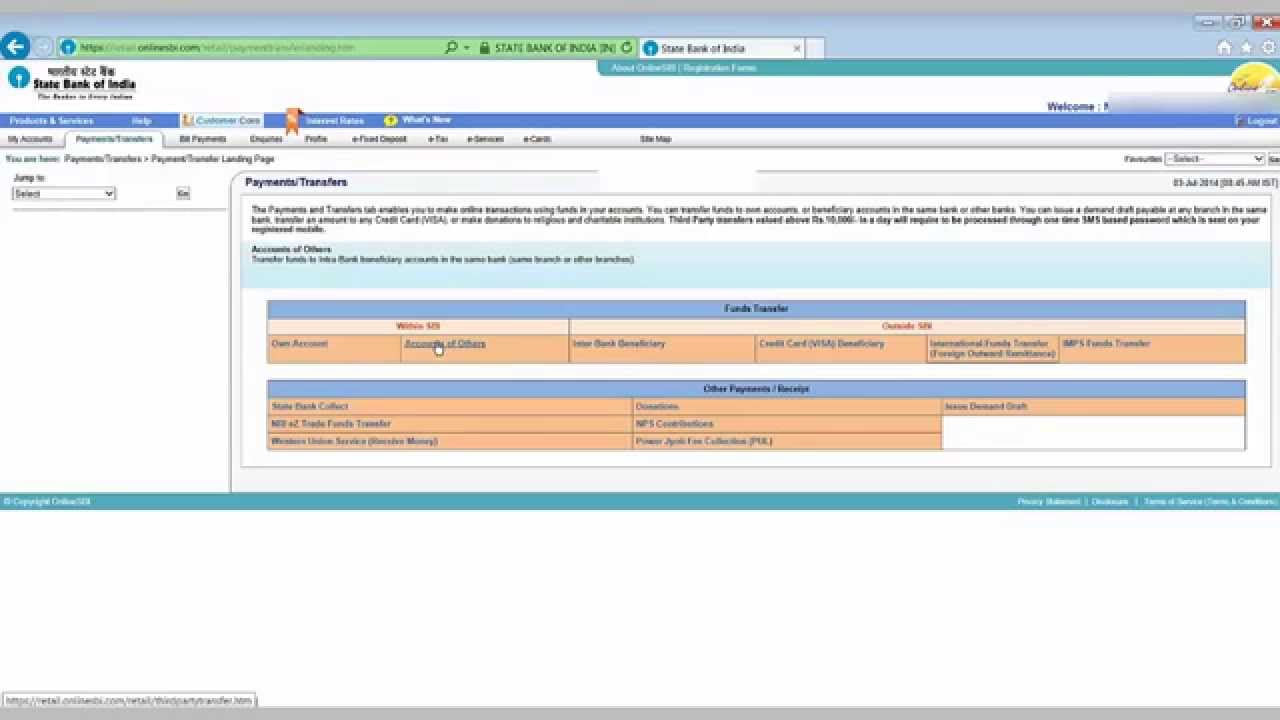The width and height of the screenshot is (1280, 720).
Task: Open the e-Cards tab
Action: (x=537, y=139)
